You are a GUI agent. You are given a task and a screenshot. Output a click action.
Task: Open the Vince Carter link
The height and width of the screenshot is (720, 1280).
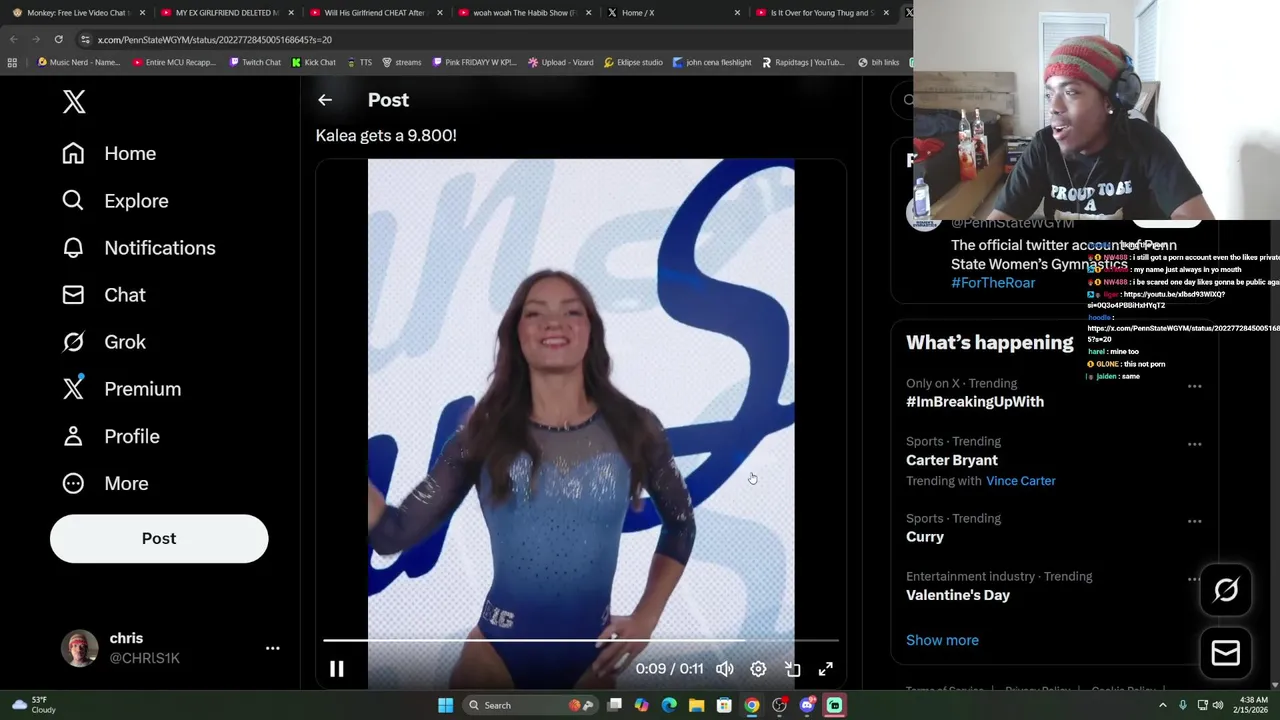pos(1021,481)
